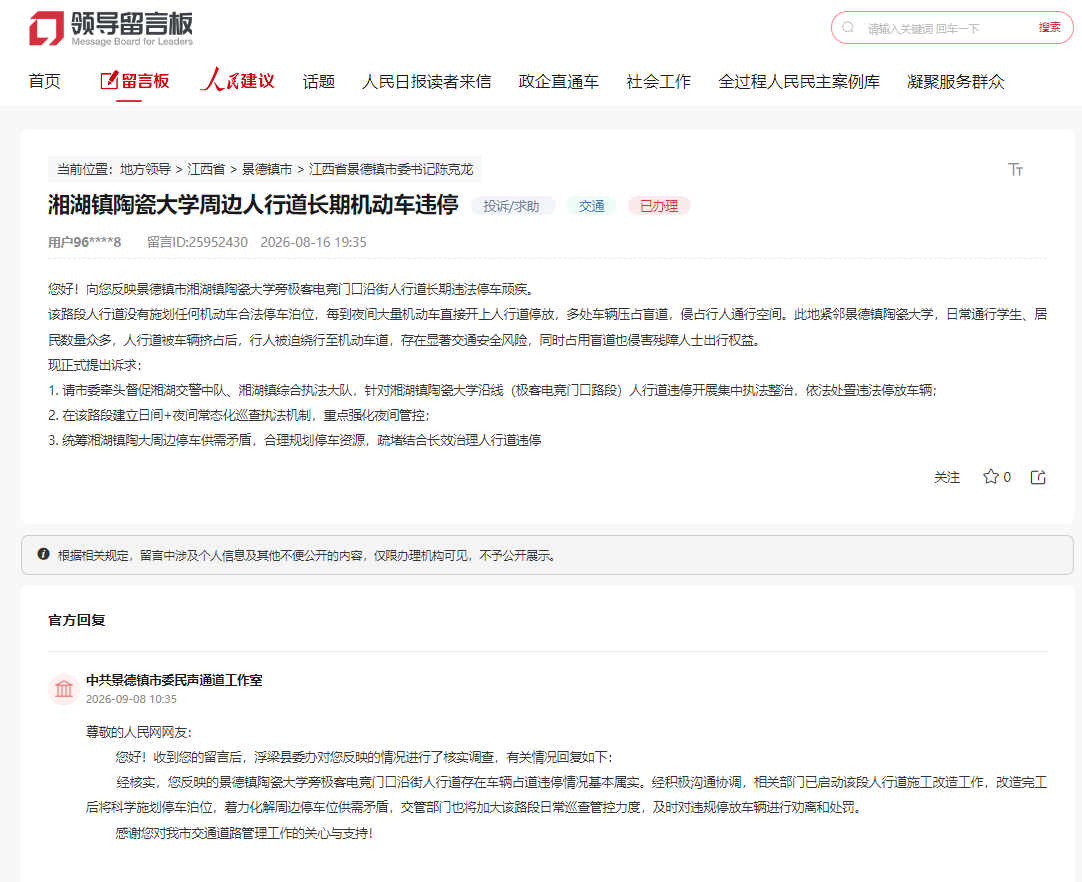Click reply timestamp 2026-09-08 10:35

[x=131, y=699]
